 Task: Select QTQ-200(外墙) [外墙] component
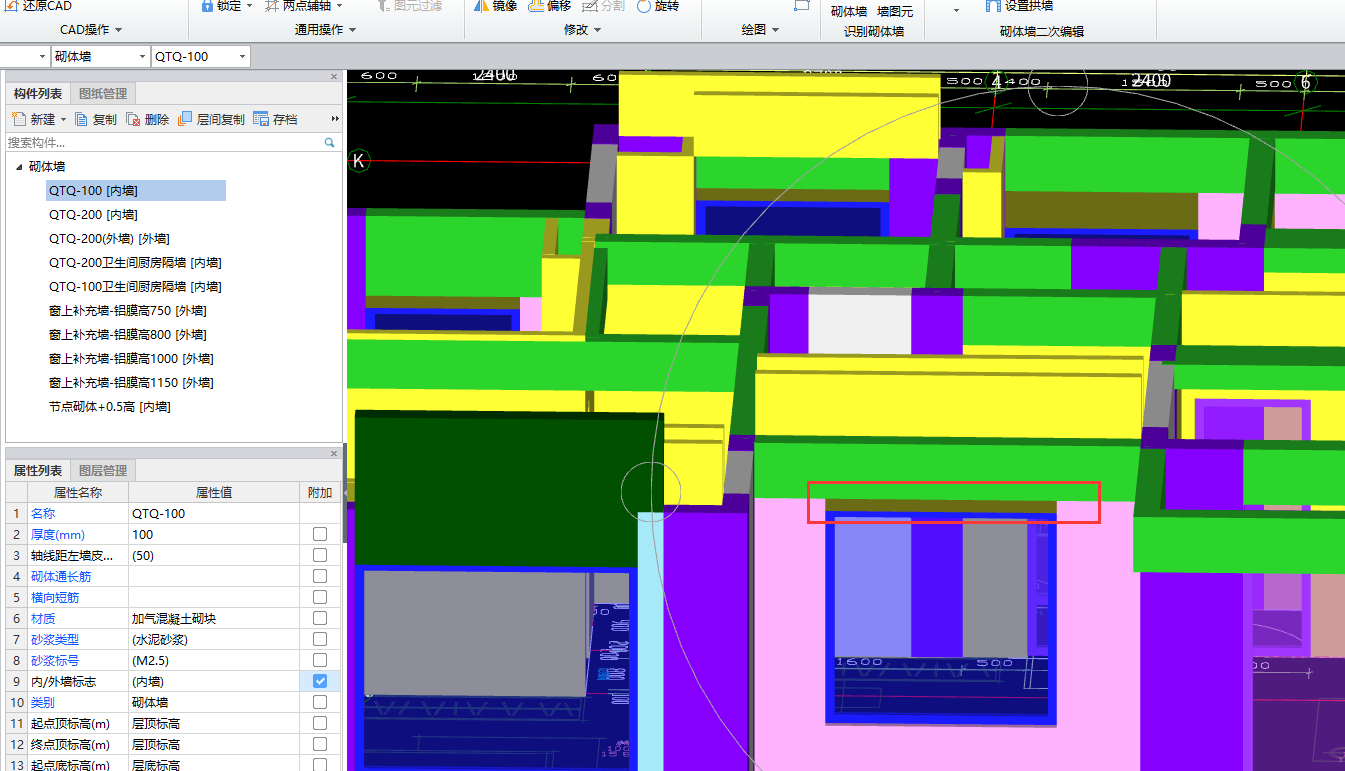pos(109,239)
